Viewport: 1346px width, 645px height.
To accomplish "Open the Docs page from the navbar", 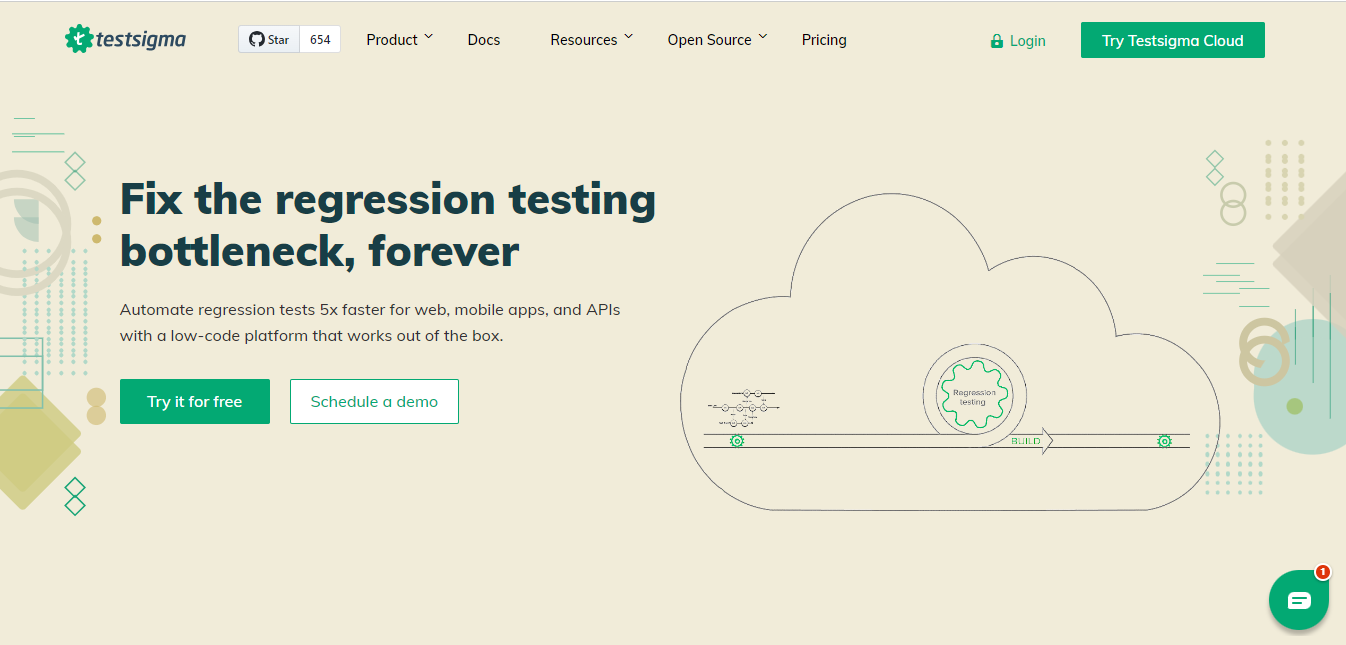I will 483,39.
